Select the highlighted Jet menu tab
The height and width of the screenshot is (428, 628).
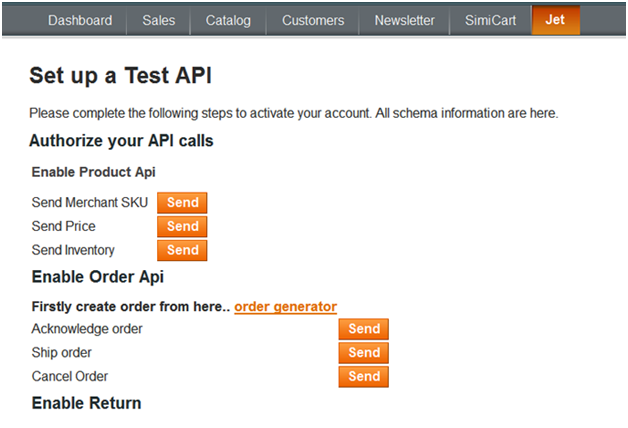(x=556, y=20)
